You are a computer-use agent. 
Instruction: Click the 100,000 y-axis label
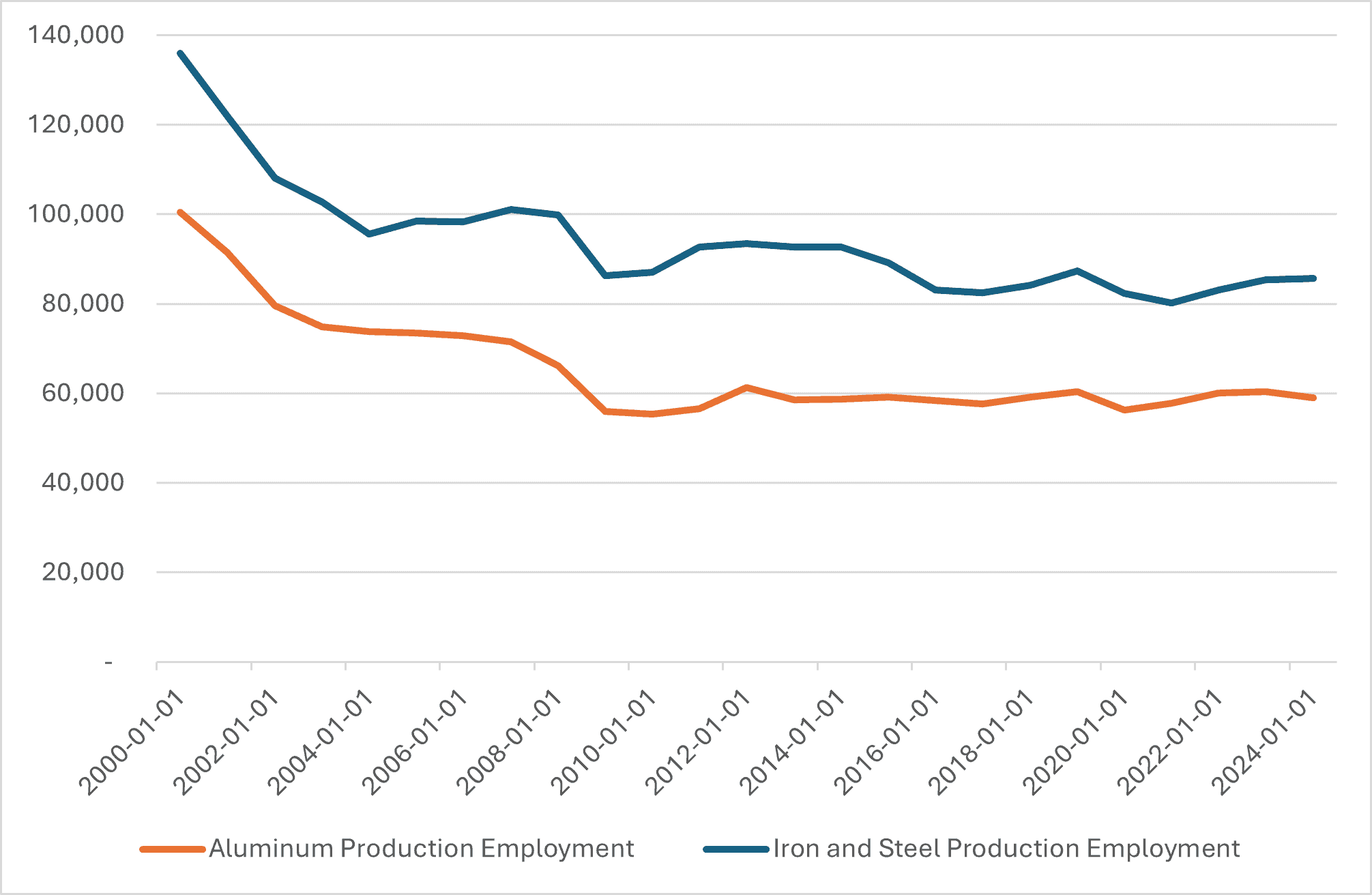point(76,214)
